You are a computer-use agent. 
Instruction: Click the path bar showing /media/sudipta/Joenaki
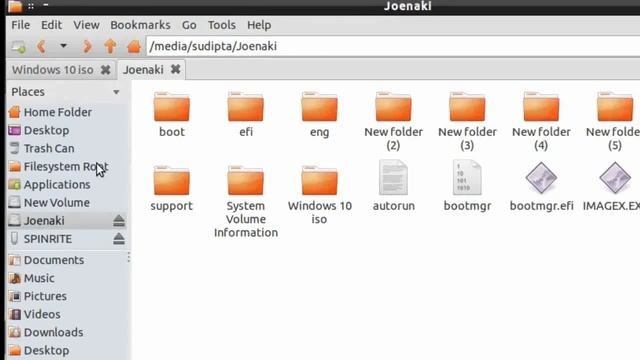coord(393,46)
